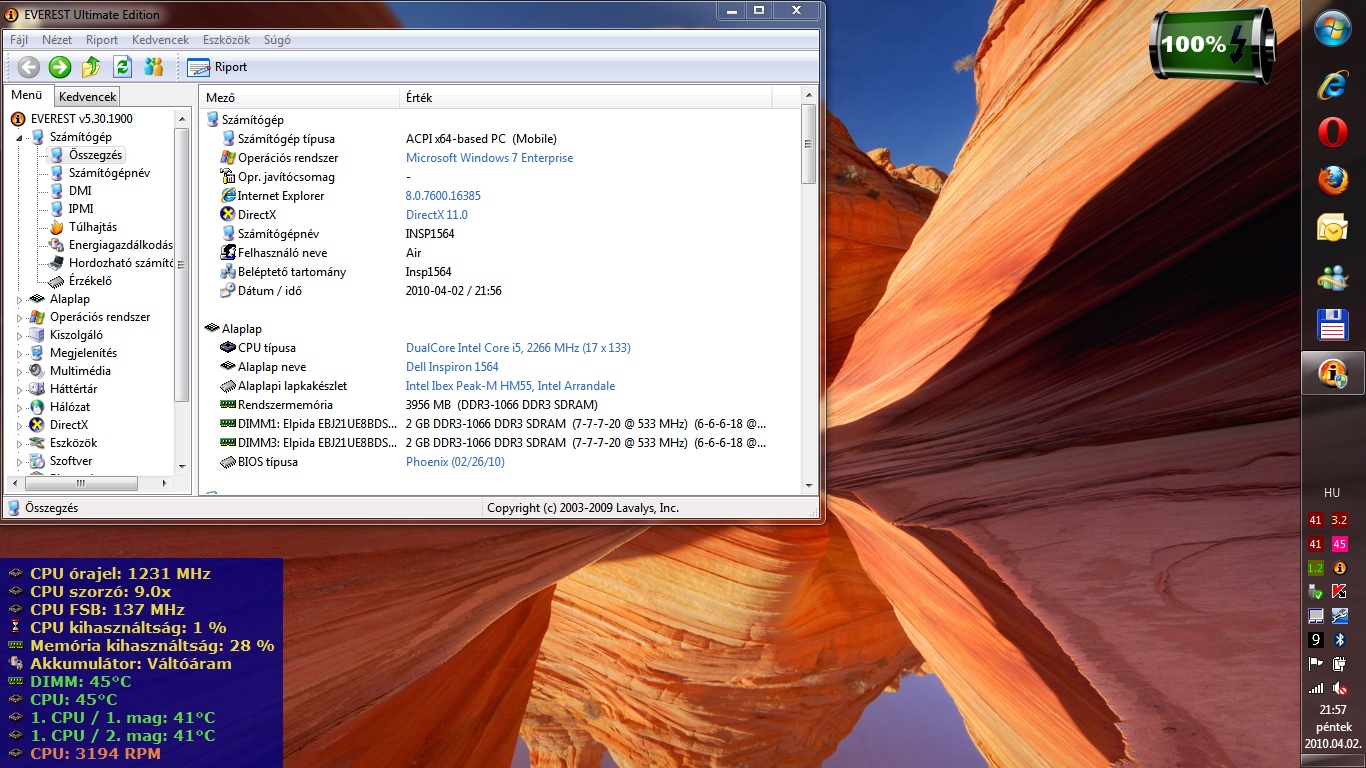Click the HU language indicator
Viewport: 1366px width, 768px height.
[1332, 493]
